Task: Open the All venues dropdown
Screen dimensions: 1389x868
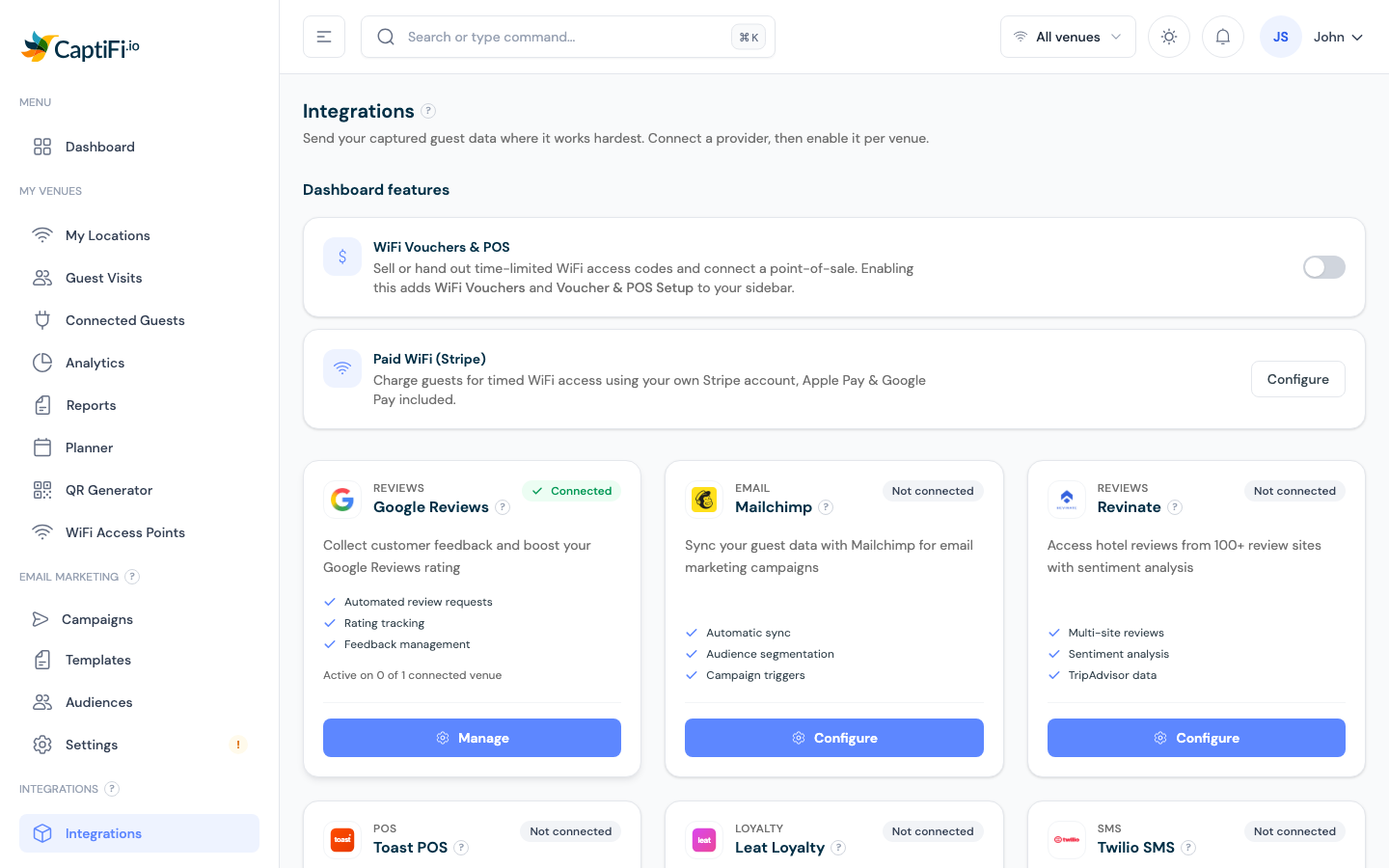Action: click(1068, 37)
